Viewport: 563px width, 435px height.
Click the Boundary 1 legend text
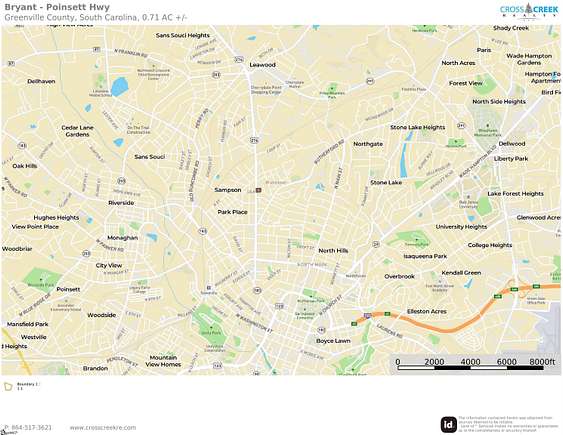[x=28, y=384]
